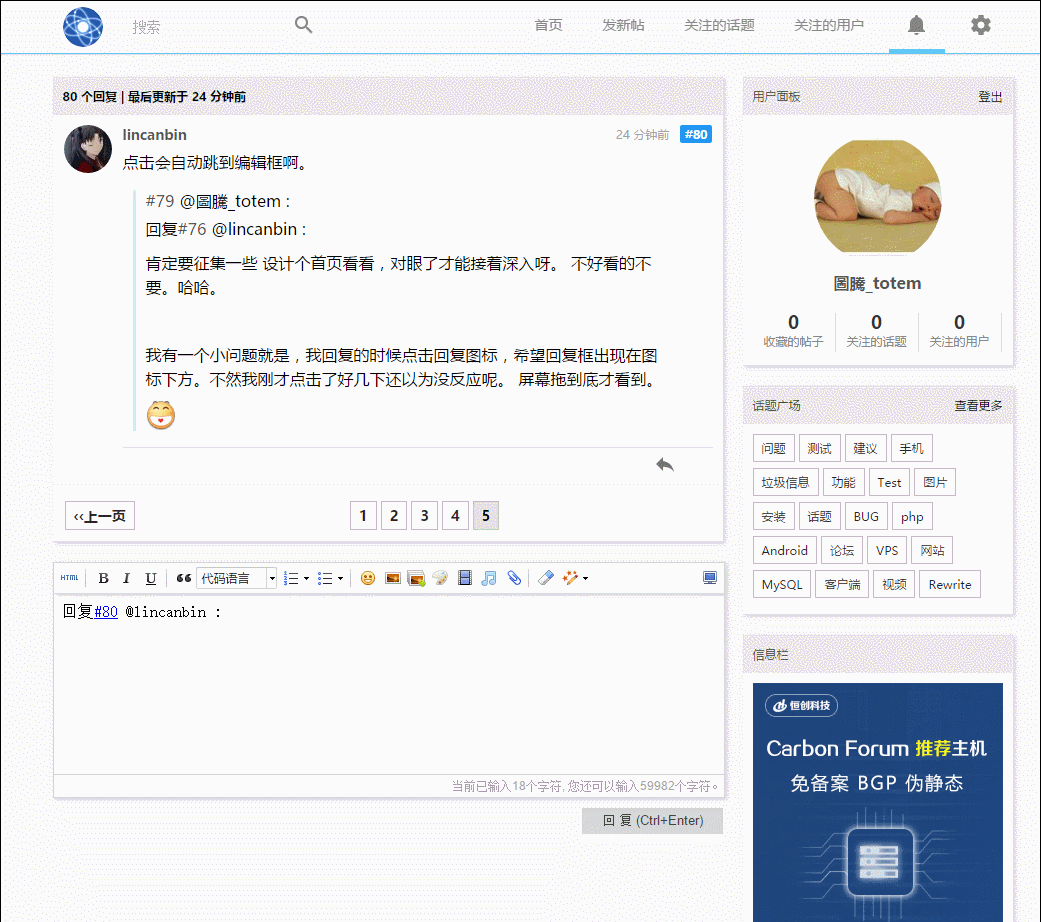Expand the ordered list style arrow
The height and width of the screenshot is (922, 1041).
coord(306,578)
